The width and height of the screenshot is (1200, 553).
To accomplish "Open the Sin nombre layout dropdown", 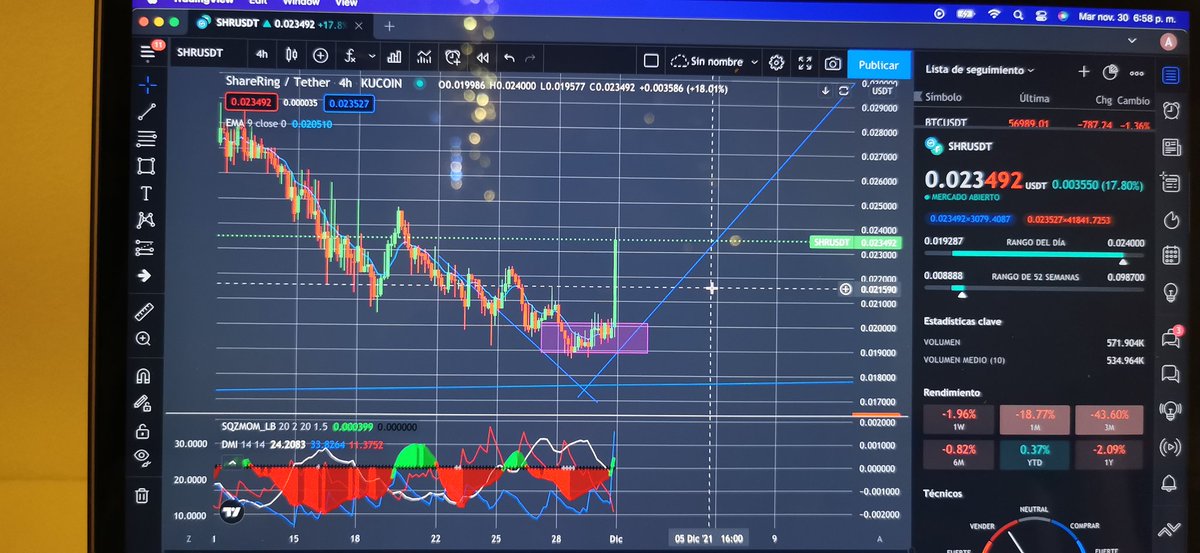I will [x=713, y=61].
